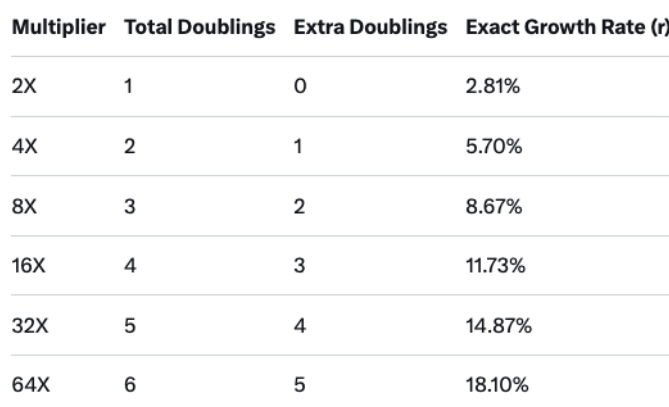Click the 14.87% growth rate cell
Screen dimensions: 669x407
coord(491,326)
